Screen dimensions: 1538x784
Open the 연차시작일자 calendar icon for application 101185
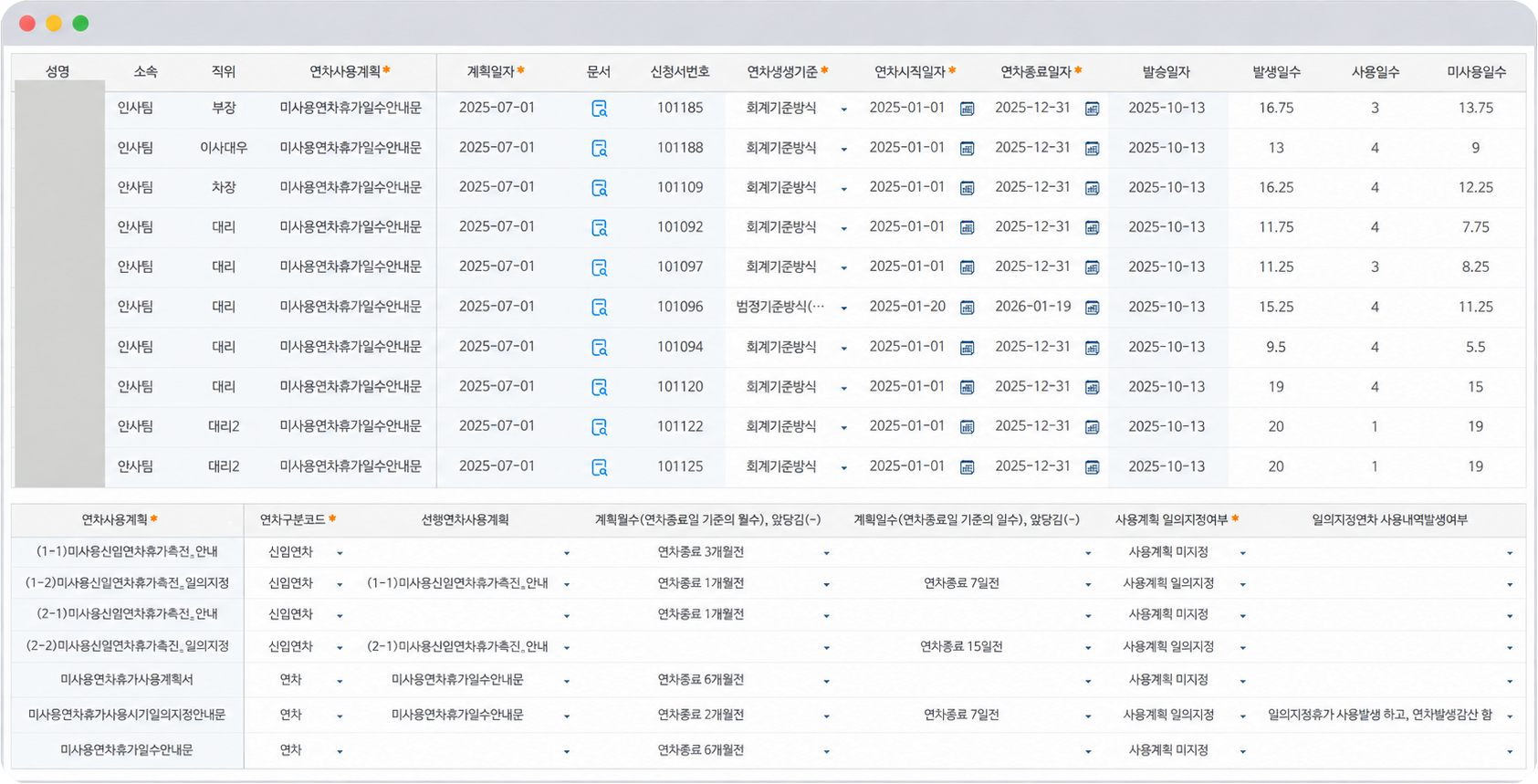pos(967,109)
